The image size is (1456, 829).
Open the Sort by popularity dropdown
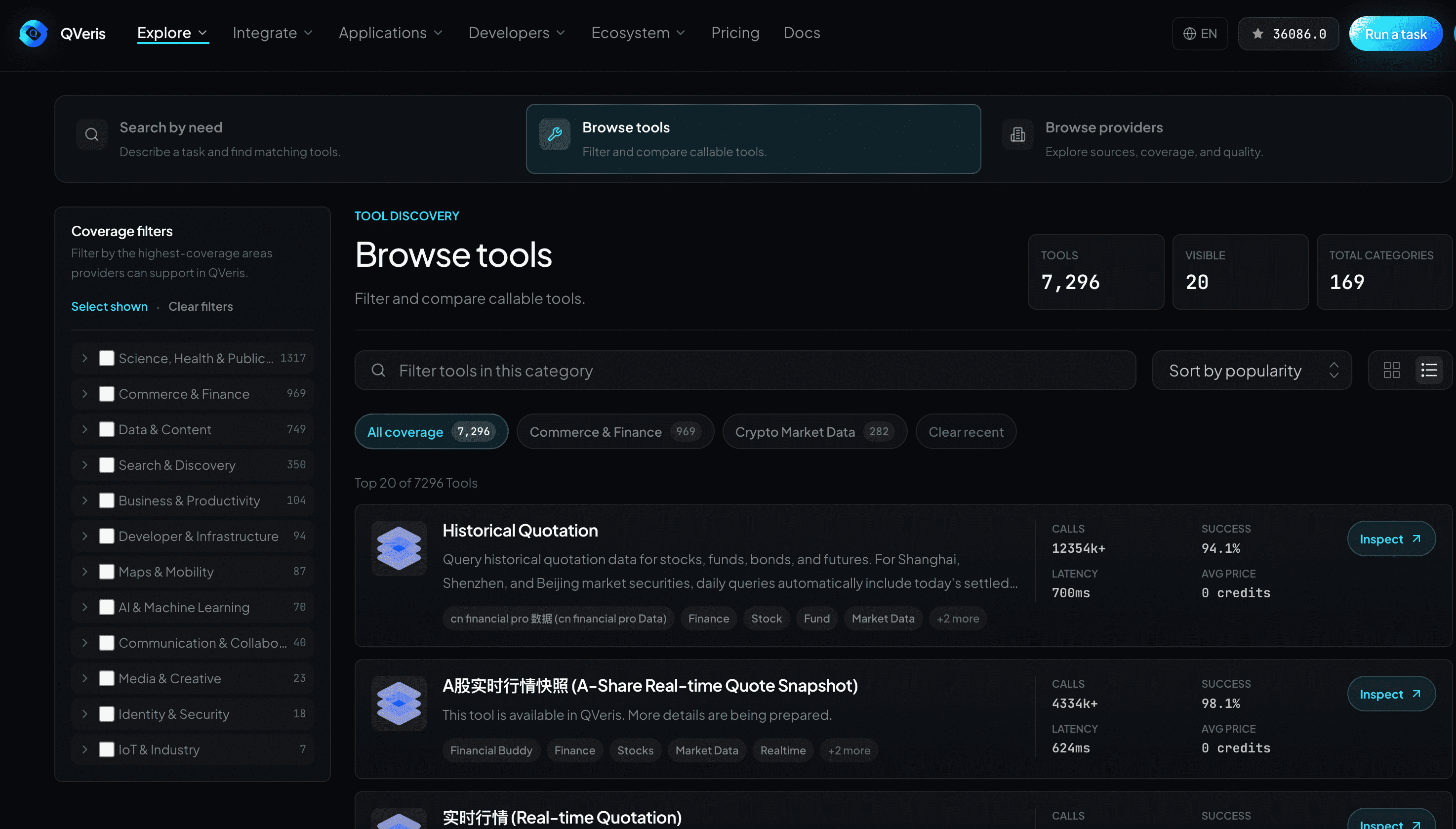point(1252,370)
